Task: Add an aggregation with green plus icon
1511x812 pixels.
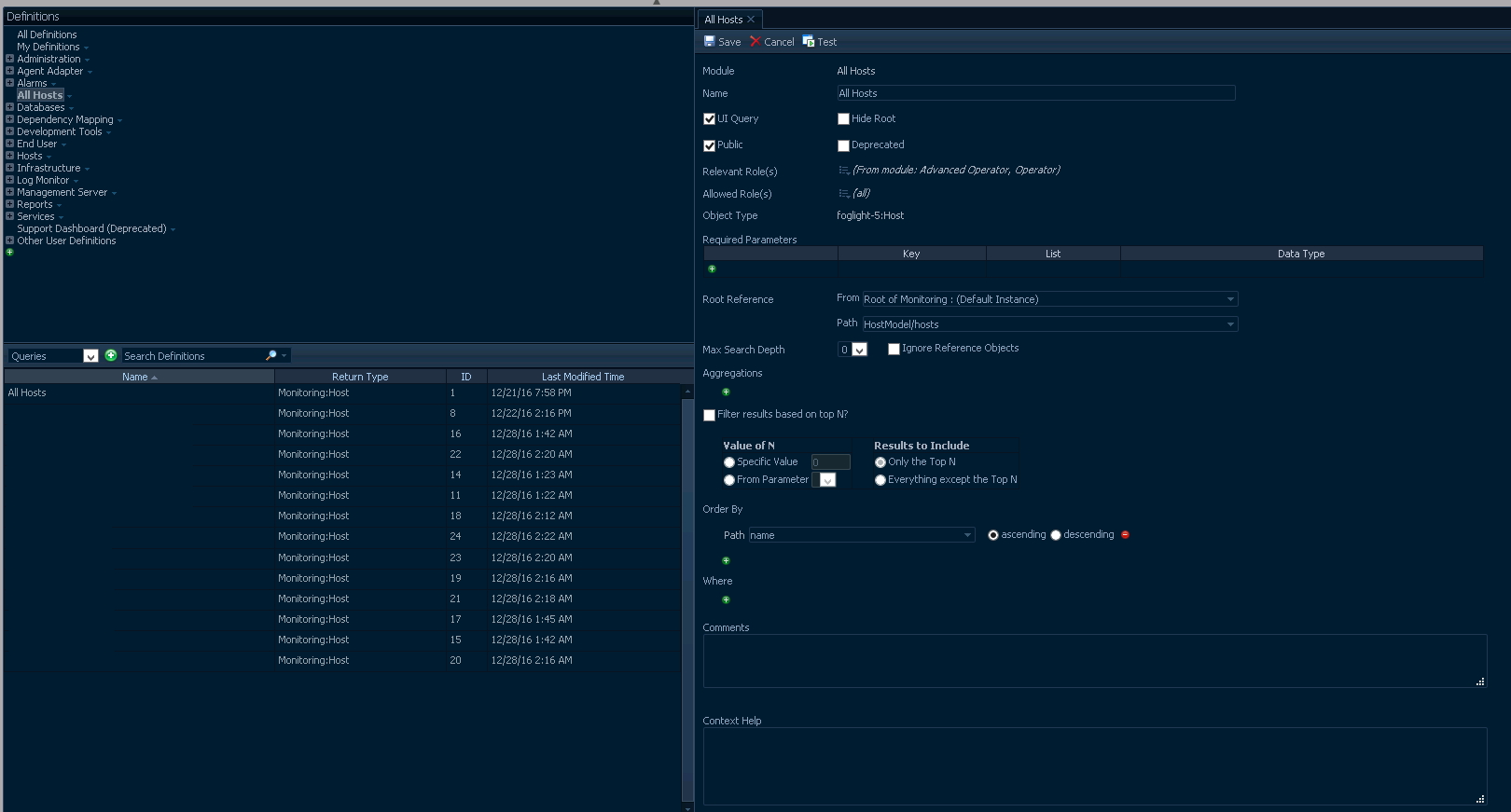Action: [726, 392]
